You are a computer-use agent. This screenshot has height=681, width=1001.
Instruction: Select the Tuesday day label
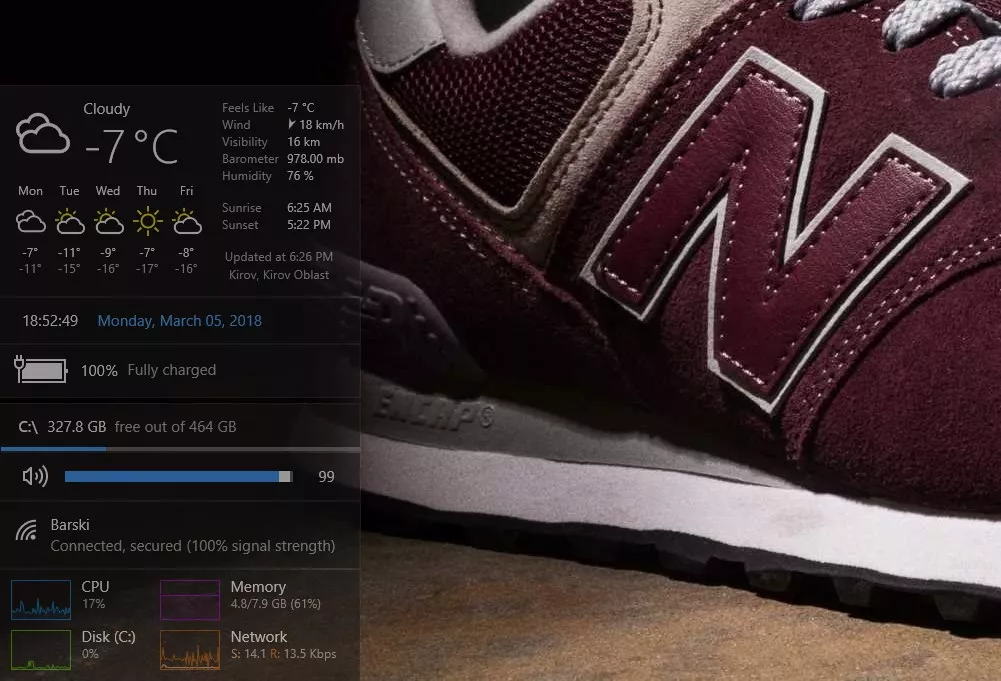coord(69,190)
